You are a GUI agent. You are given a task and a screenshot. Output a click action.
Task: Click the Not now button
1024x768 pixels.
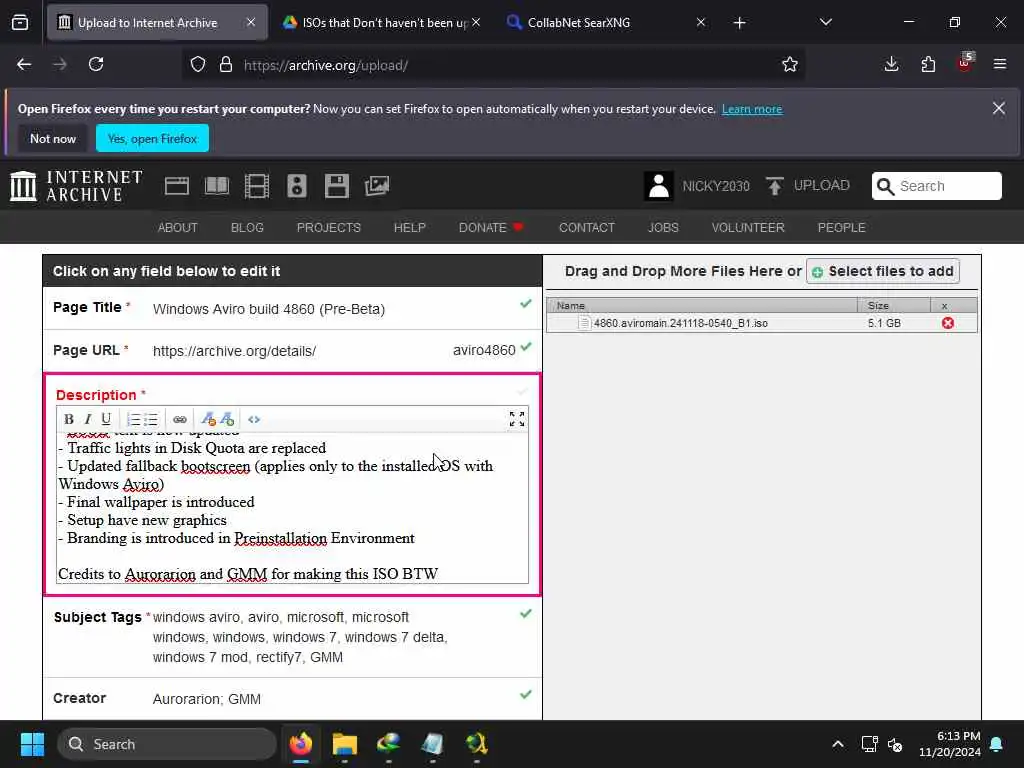53,138
